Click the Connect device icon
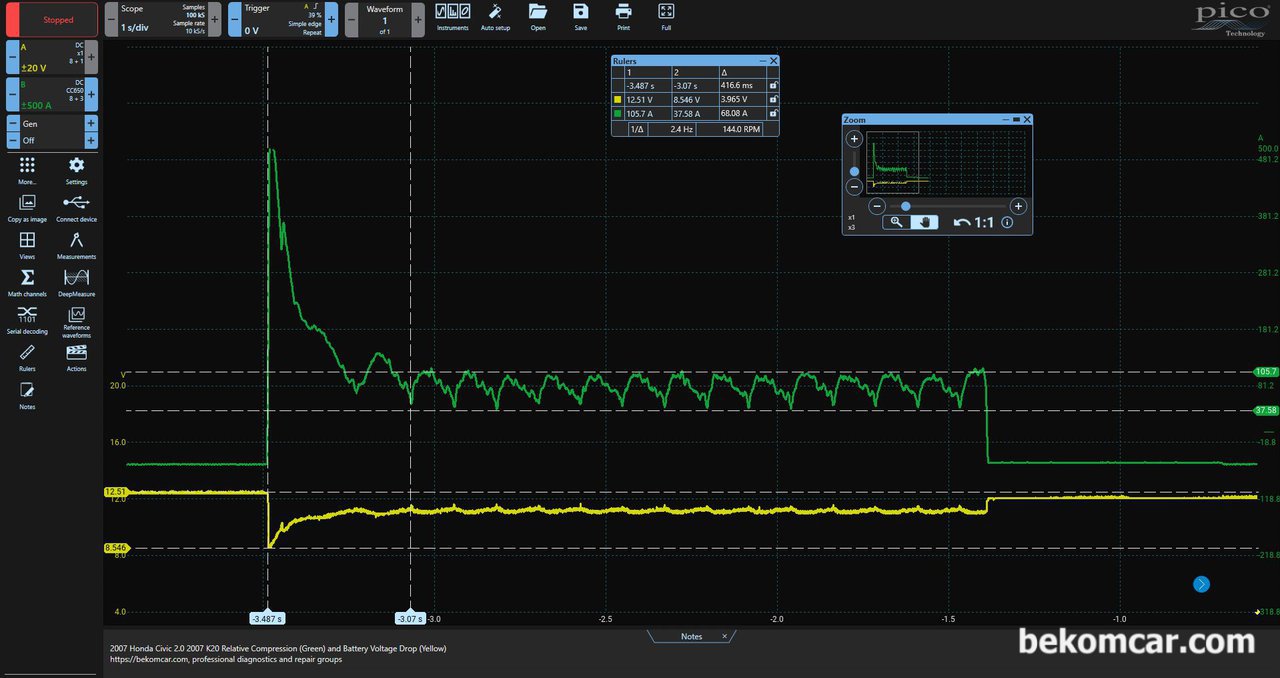The image size is (1280, 678). [x=76, y=207]
